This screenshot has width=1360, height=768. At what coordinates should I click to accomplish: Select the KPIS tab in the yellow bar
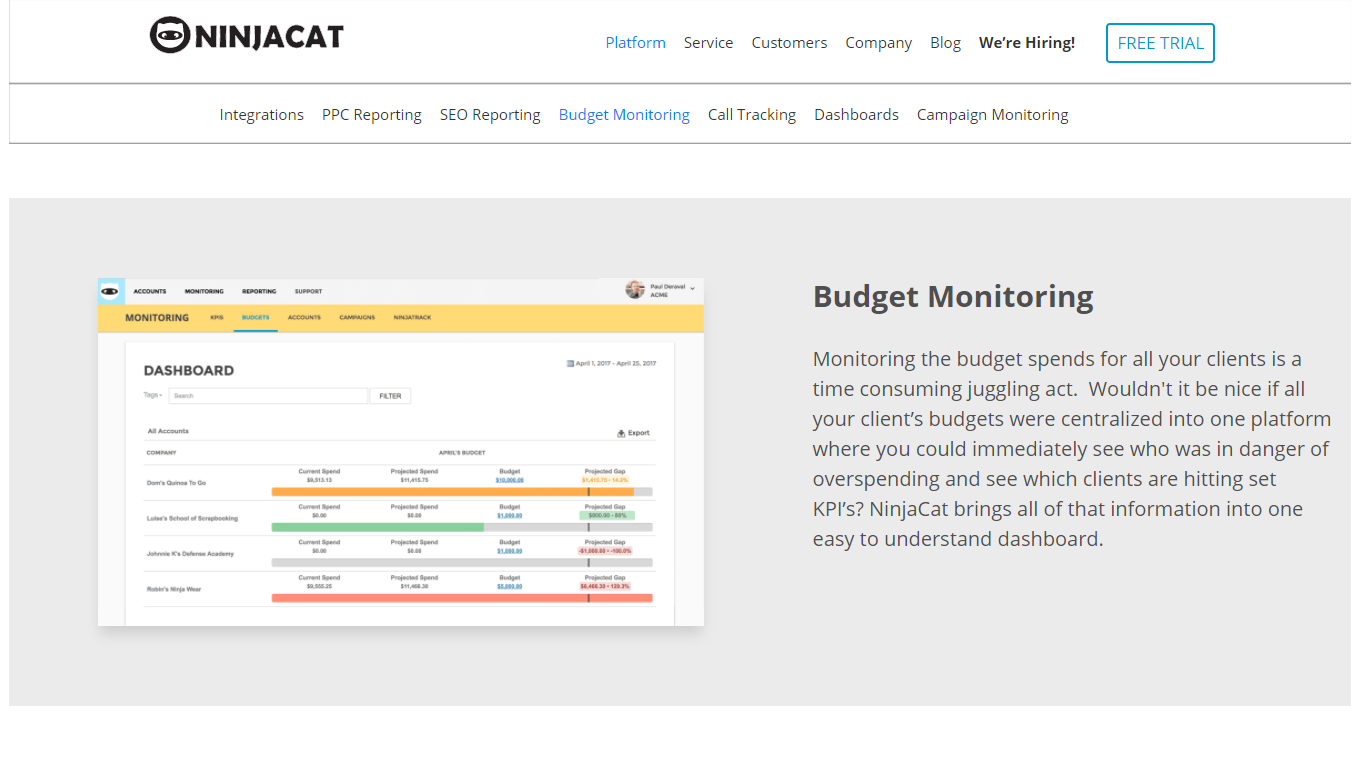tap(217, 318)
